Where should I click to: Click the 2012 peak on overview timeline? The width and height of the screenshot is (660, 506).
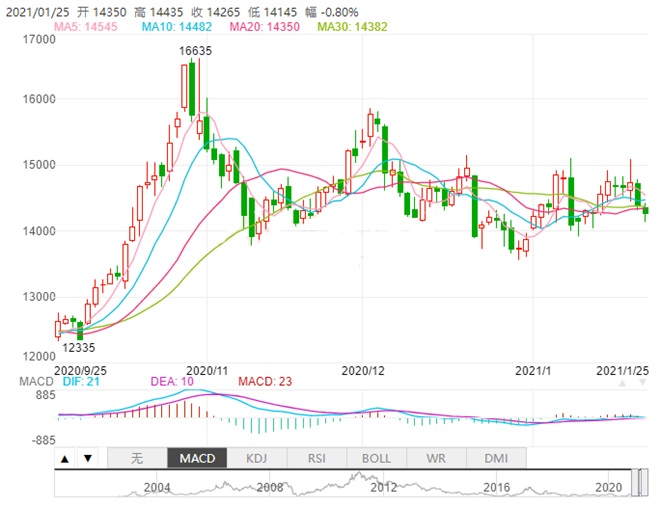[358, 475]
